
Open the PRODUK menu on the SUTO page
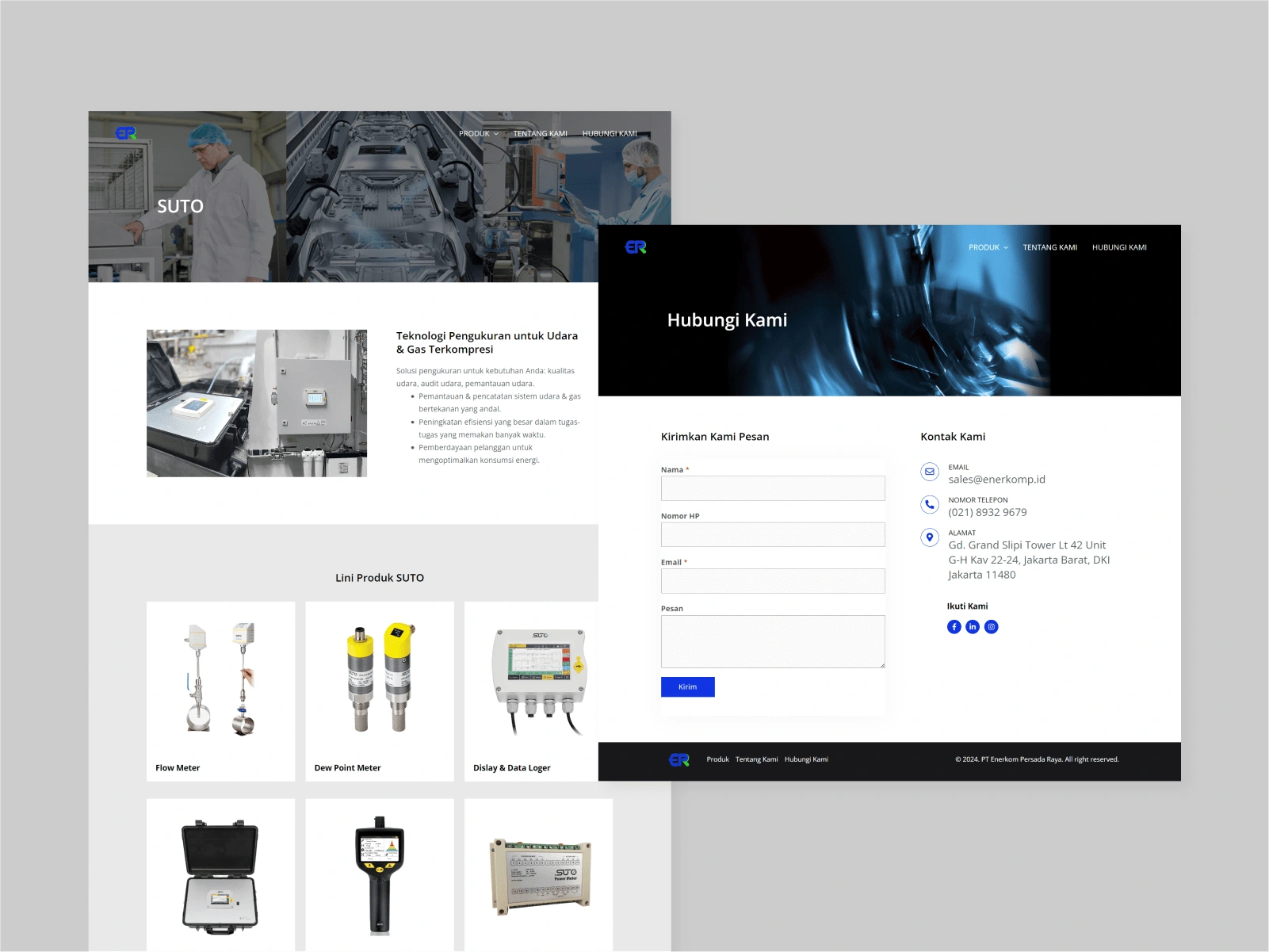476,133
